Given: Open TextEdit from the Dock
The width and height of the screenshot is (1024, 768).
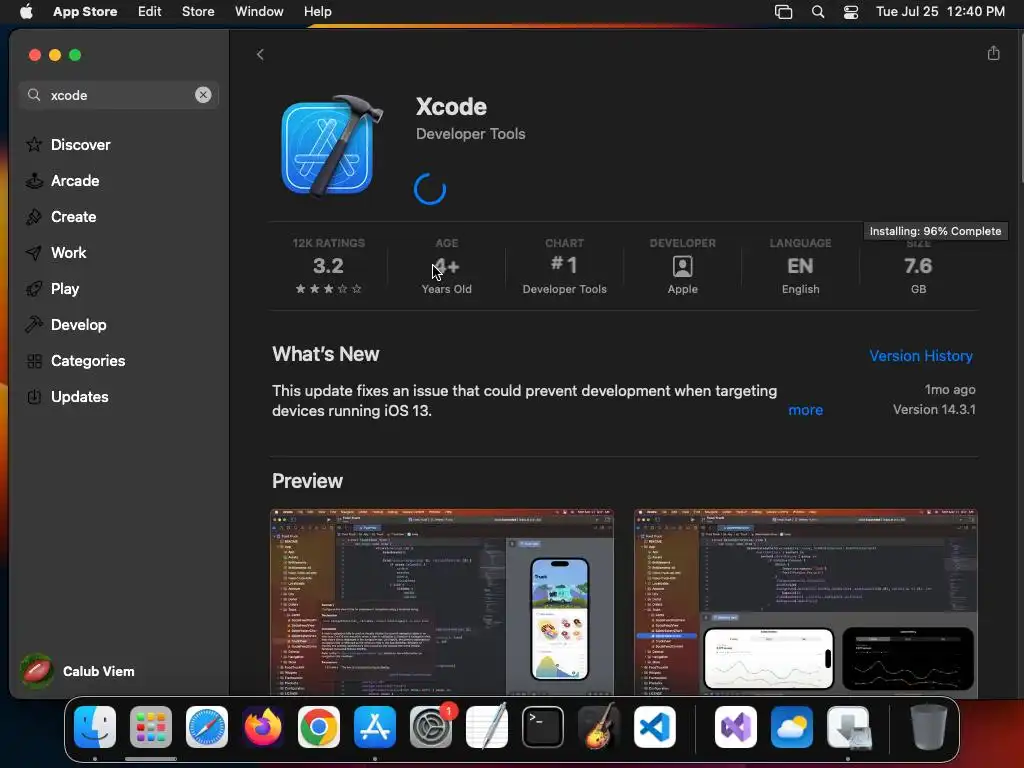Looking at the screenshot, I should pos(487,726).
